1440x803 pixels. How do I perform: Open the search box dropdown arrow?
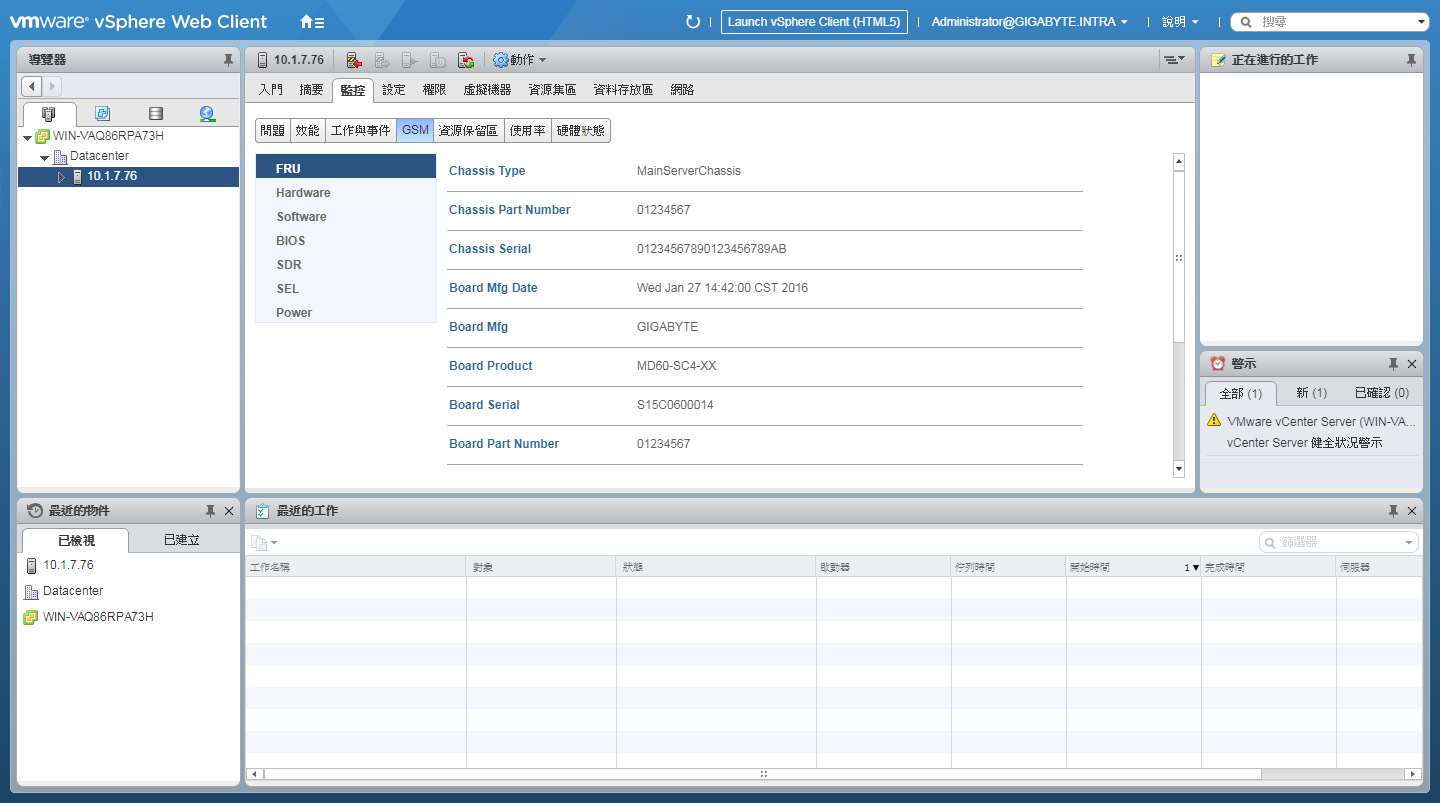click(x=1421, y=22)
